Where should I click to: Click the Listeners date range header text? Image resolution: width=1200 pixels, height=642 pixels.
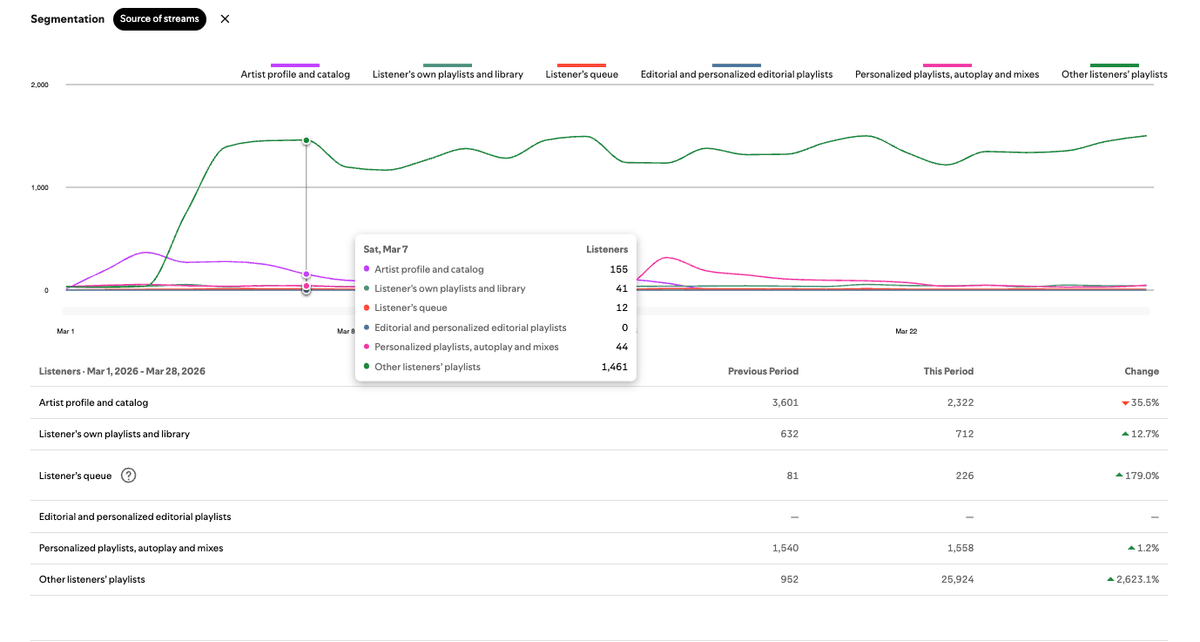[x=122, y=371]
